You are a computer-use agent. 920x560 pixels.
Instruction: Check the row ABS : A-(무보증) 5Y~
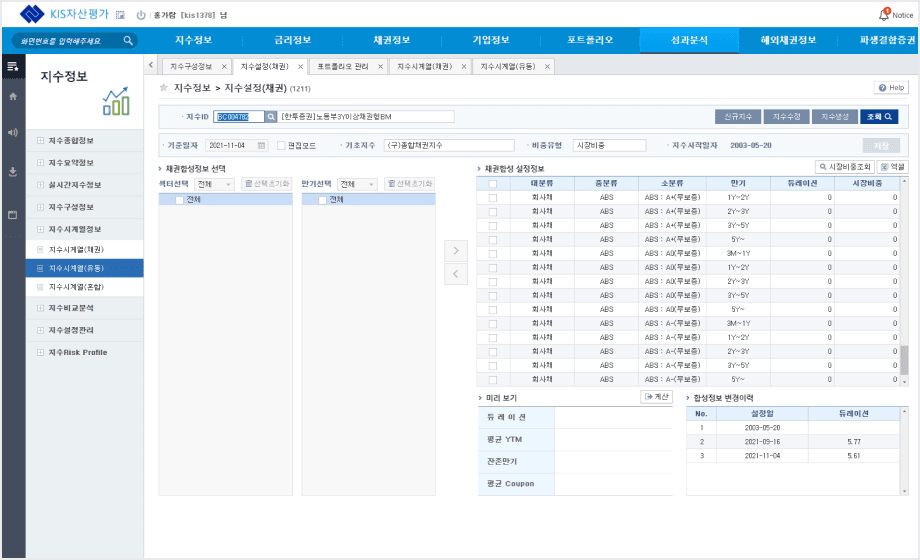pyautogui.click(x=493, y=380)
